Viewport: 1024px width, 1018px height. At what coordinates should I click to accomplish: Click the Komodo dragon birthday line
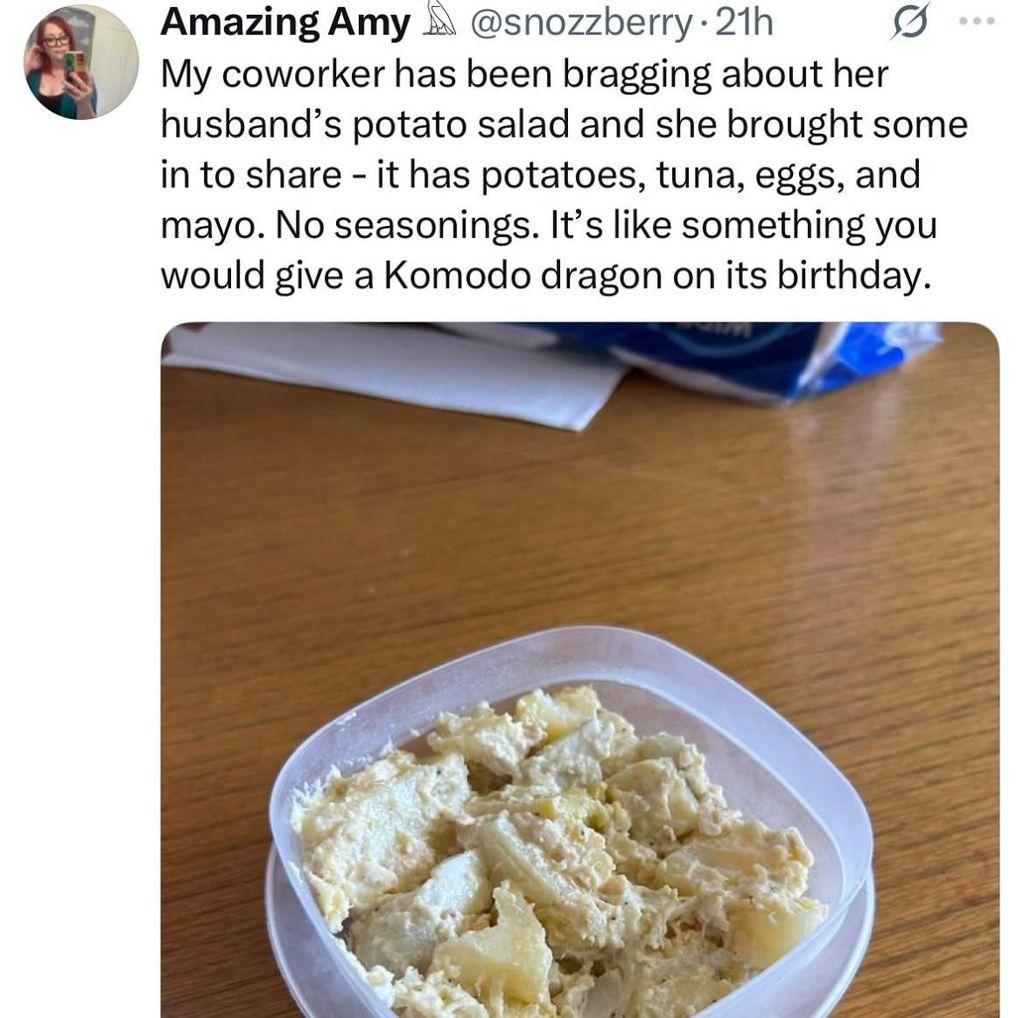click(545, 276)
